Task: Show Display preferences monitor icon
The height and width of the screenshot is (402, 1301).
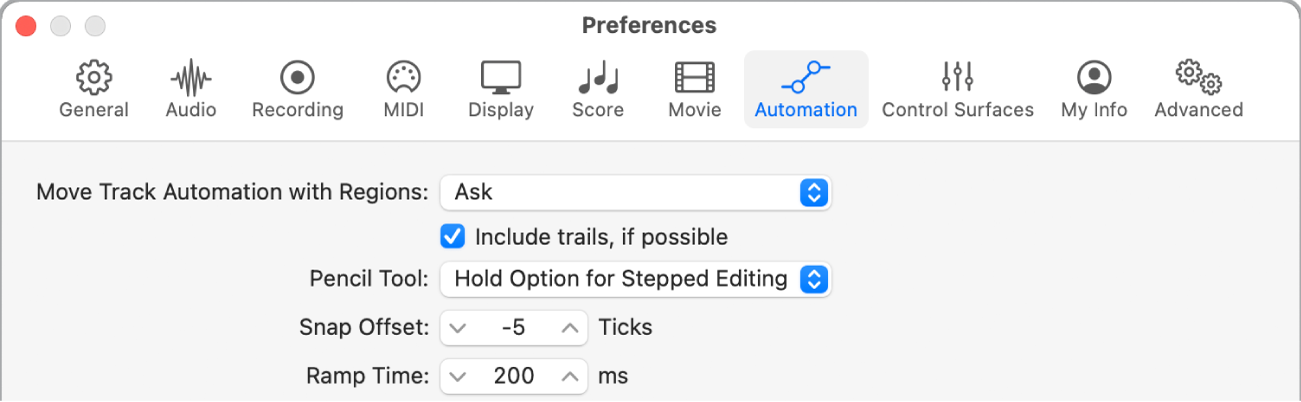Action: [x=501, y=77]
